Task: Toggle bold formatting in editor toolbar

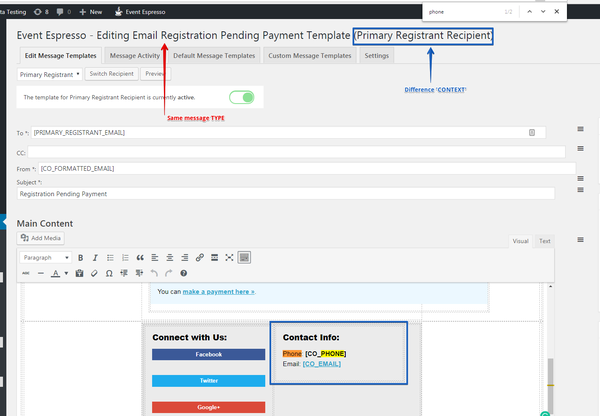Action: 80,258
